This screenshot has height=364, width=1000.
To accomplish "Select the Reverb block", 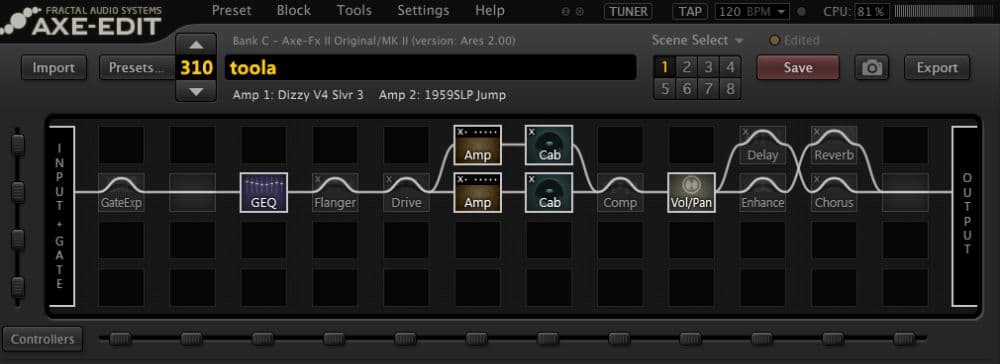I will coord(834,145).
